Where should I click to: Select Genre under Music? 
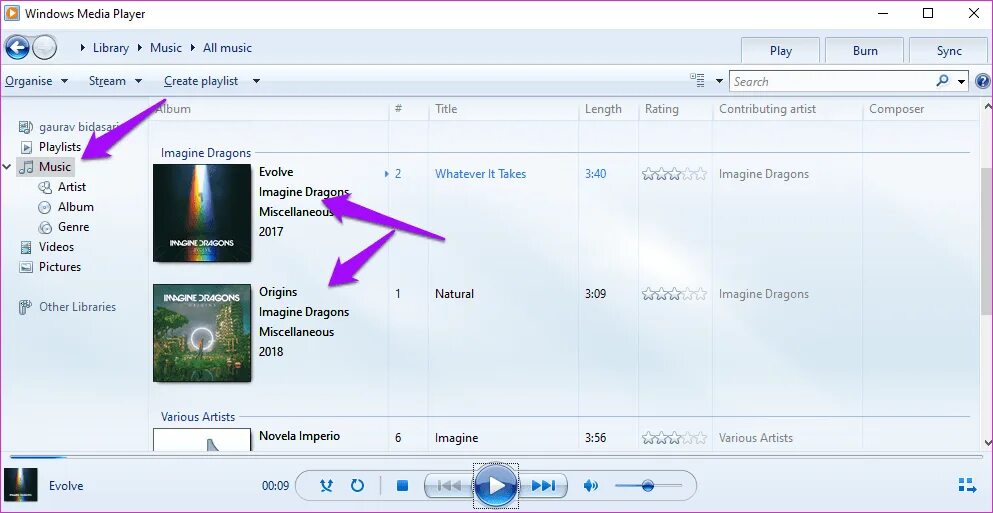pyautogui.click(x=73, y=227)
